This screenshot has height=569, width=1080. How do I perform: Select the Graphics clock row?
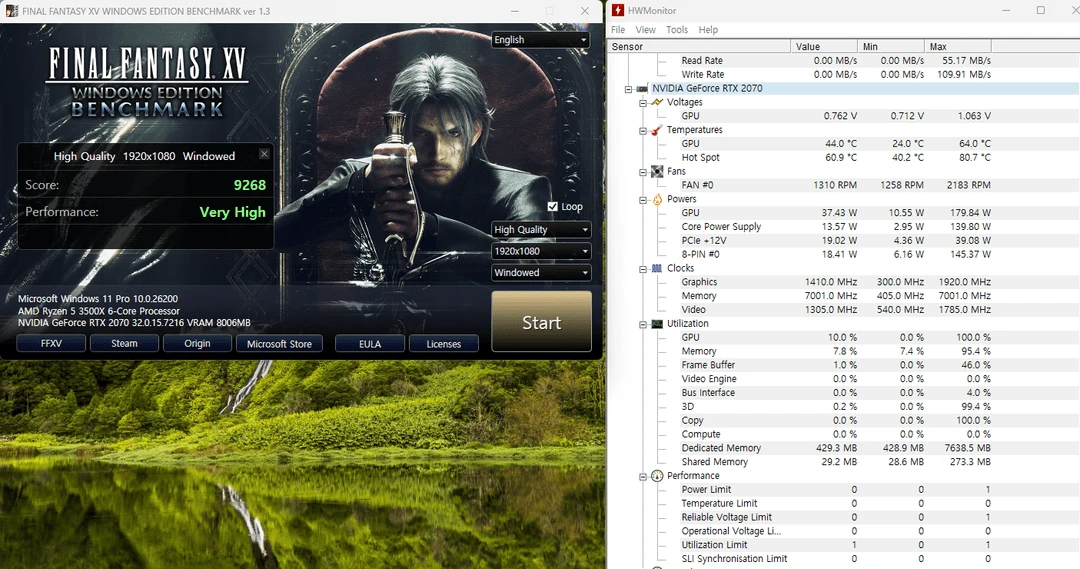pos(835,282)
